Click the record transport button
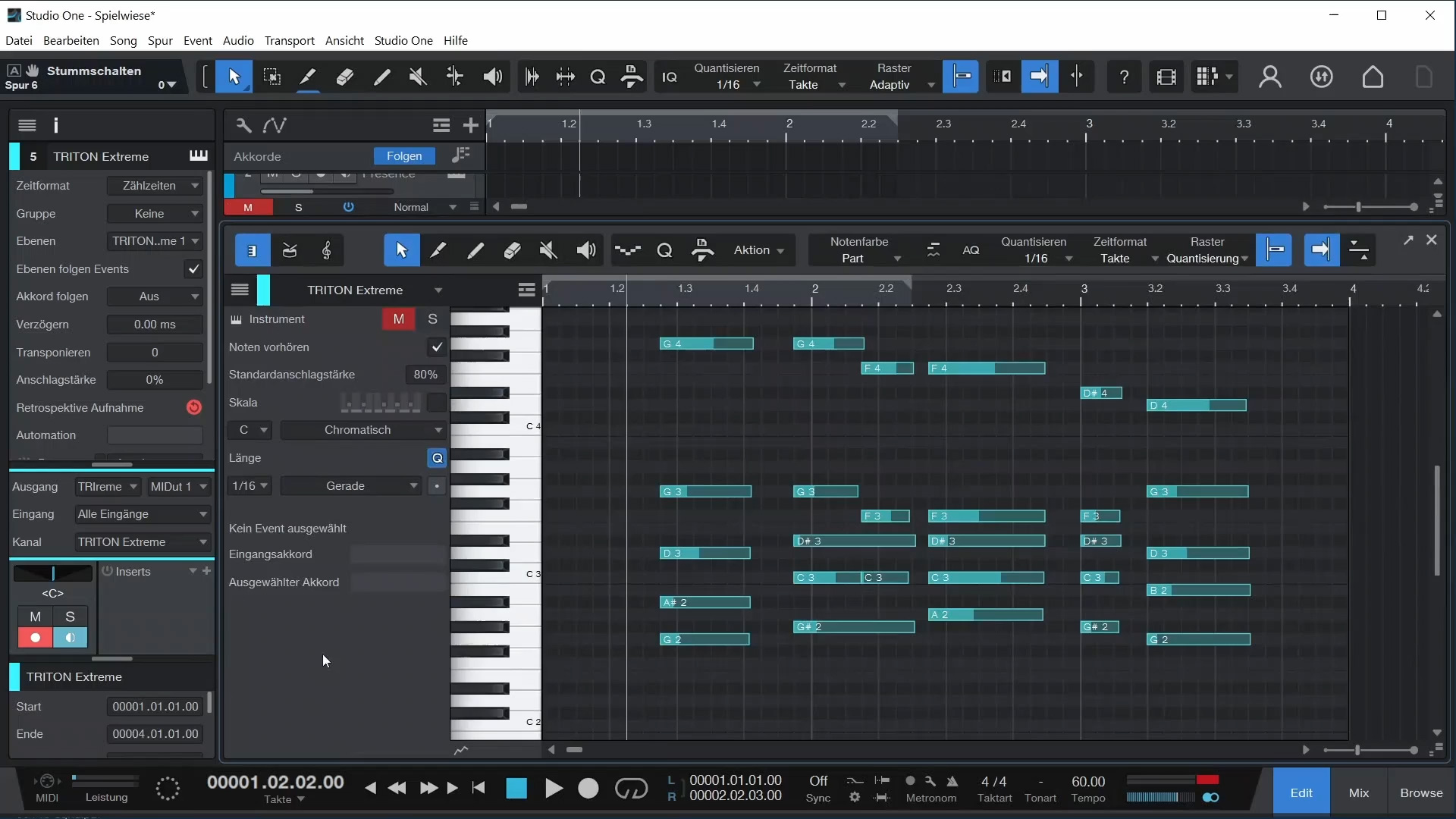Screen dimensions: 1456x819 click(x=588, y=789)
